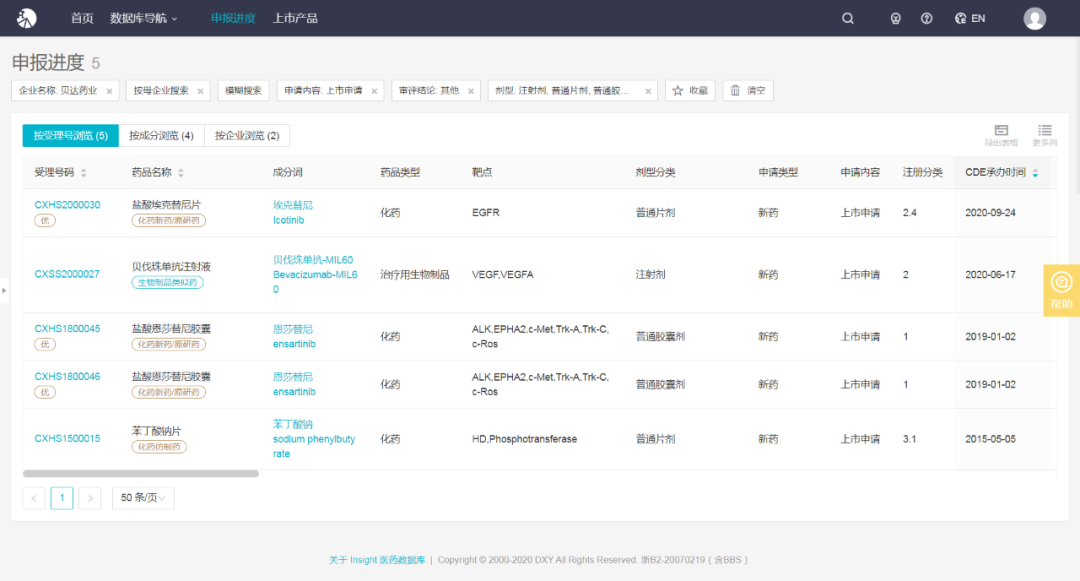Sort by 受理号码 column arrows
1080x581 pixels.
(83, 173)
